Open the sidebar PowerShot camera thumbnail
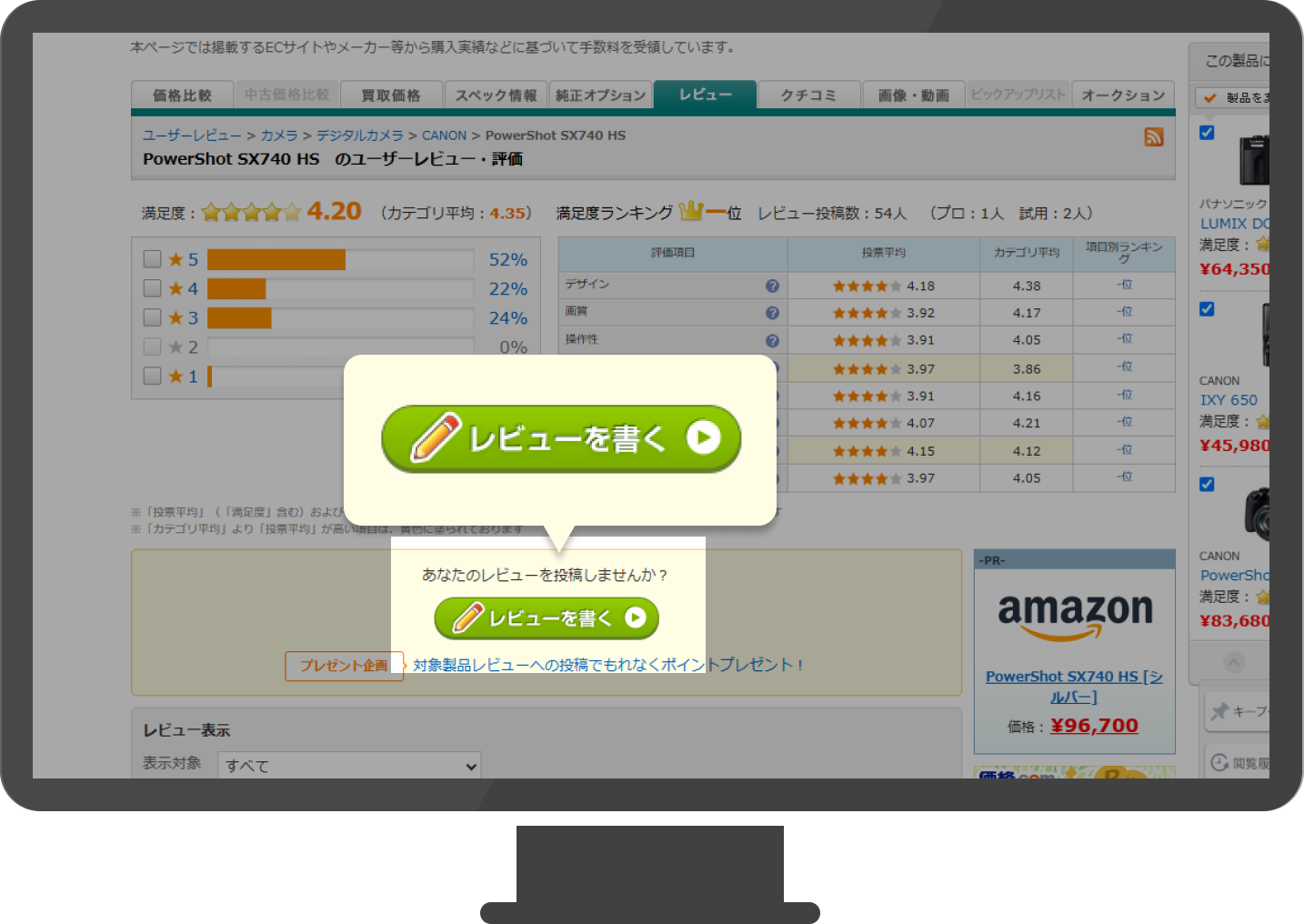This screenshot has width=1304, height=924. pyautogui.click(x=1257, y=513)
